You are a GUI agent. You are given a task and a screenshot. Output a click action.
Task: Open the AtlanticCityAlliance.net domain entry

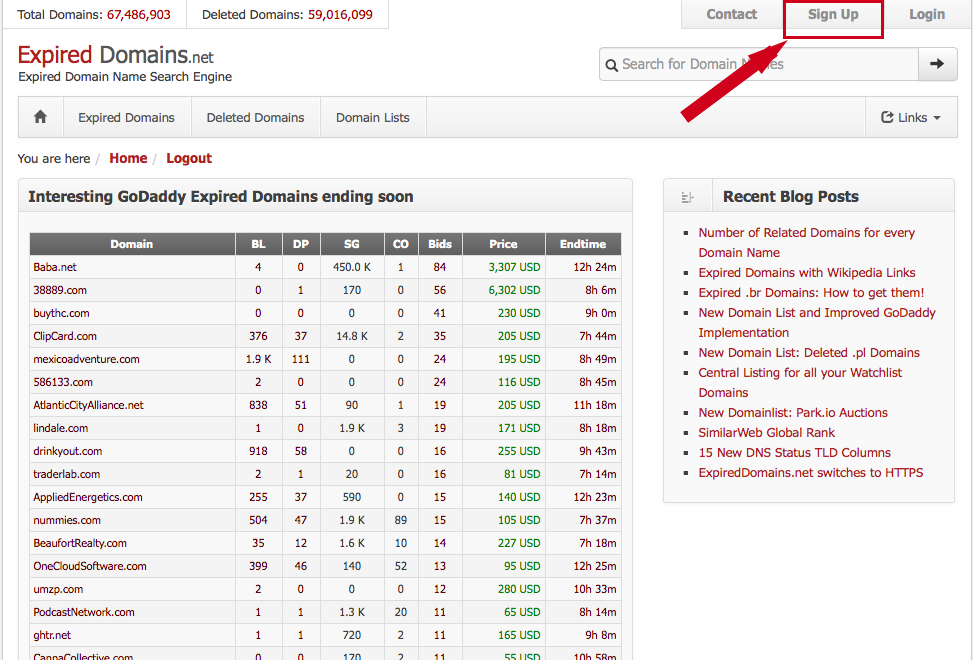tap(88, 404)
